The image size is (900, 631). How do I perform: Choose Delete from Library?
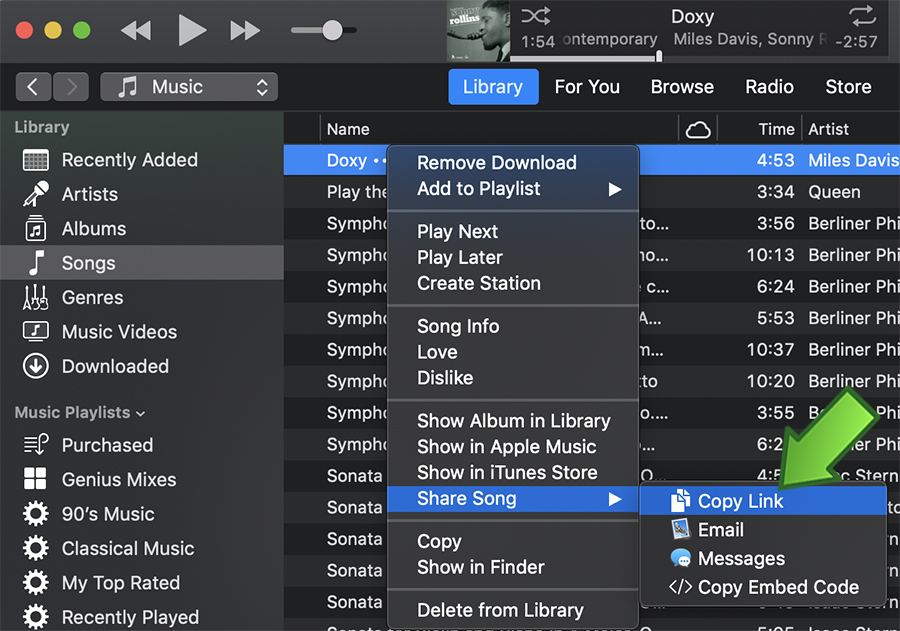point(513,610)
